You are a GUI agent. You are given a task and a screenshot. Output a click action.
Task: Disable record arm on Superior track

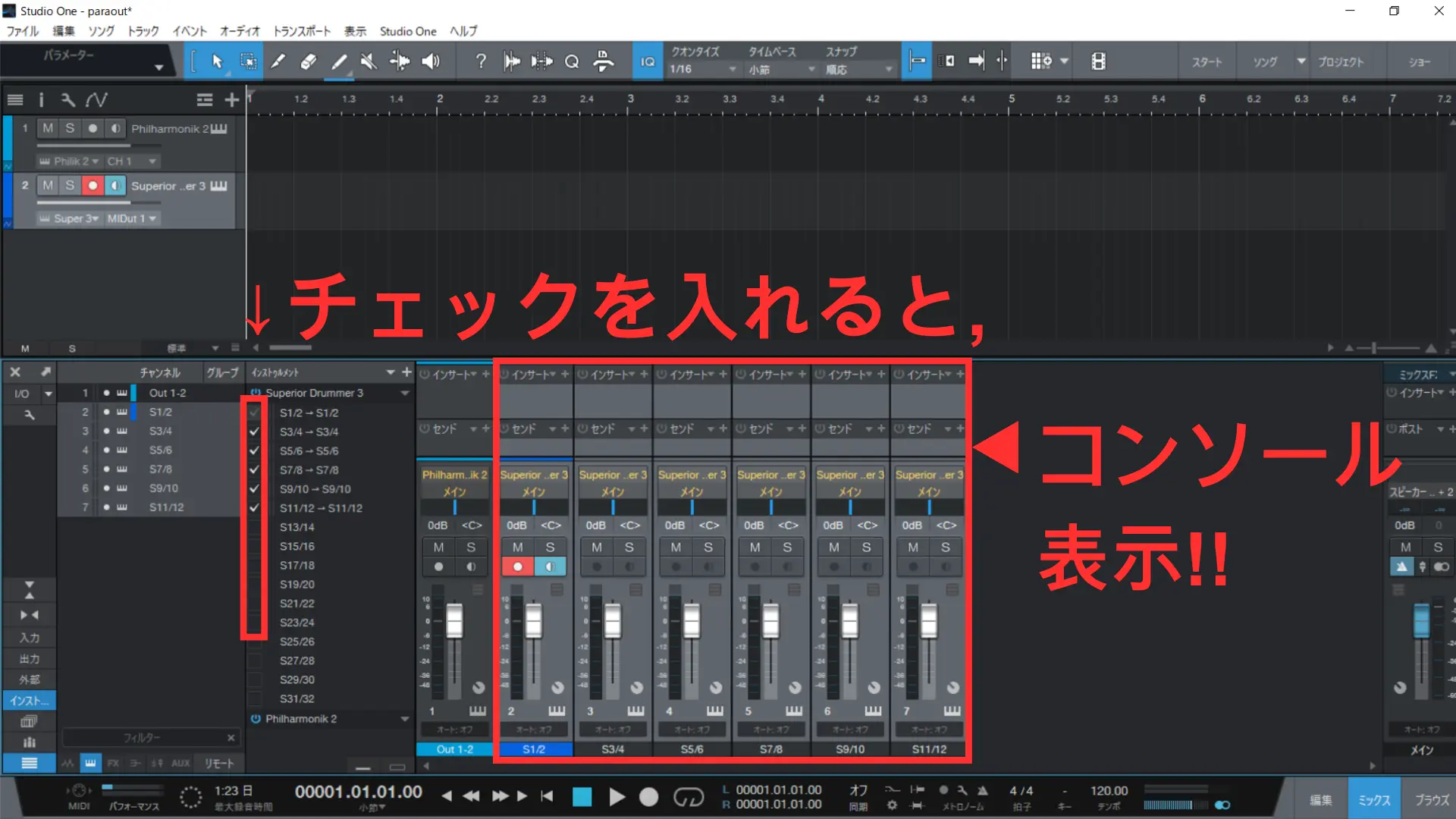point(93,185)
